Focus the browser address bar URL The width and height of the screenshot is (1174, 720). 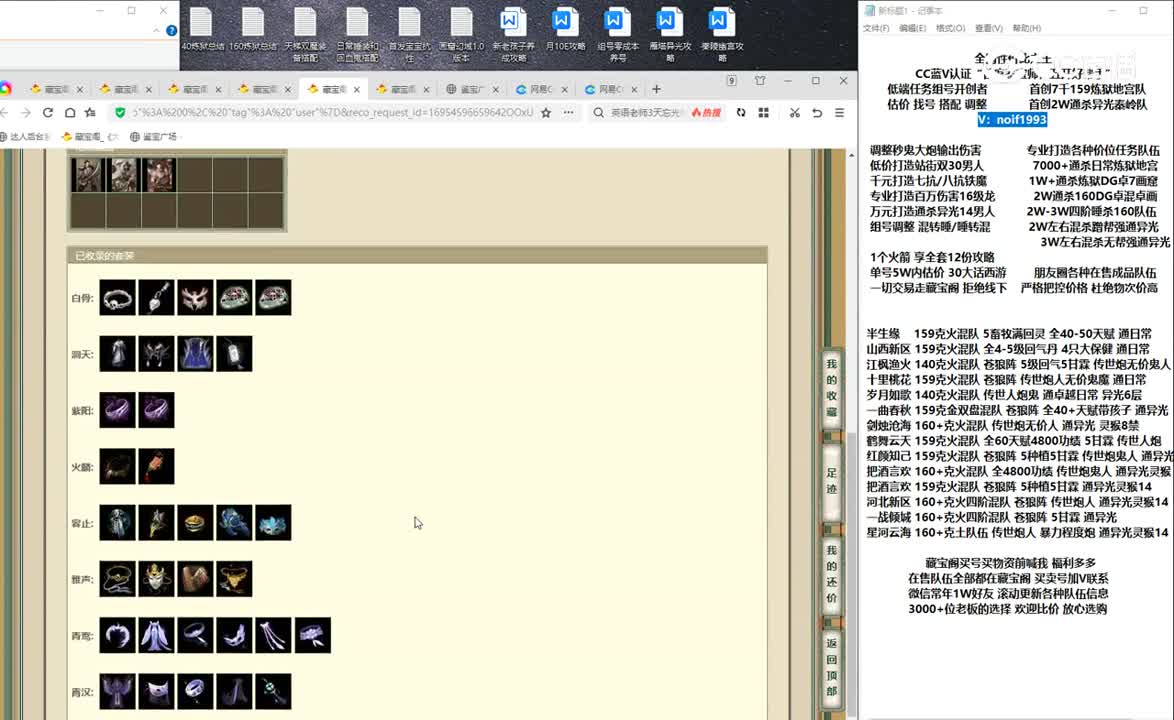point(332,112)
